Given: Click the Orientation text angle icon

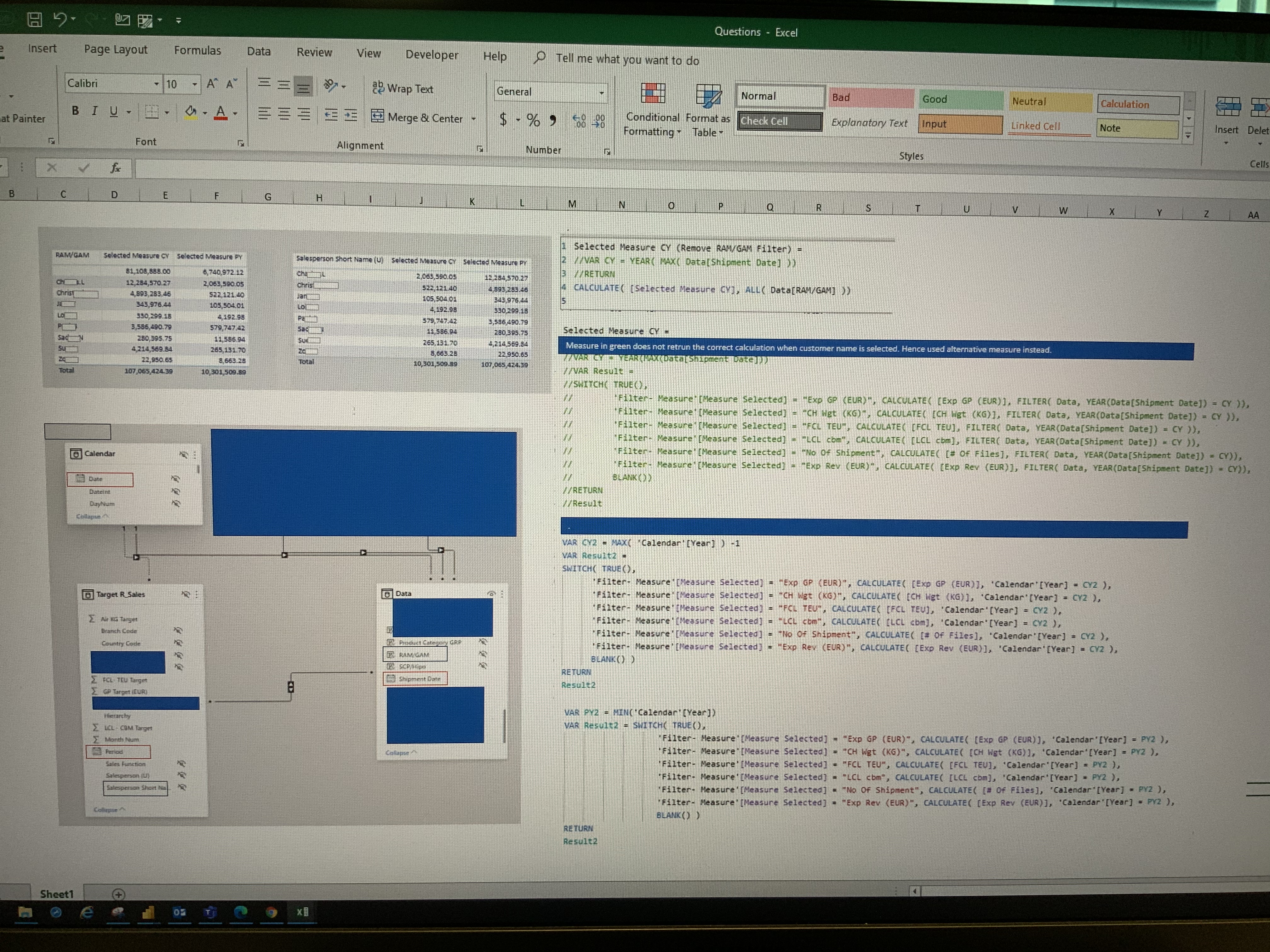Looking at the screenshot, I should pyautogui.click(x=331, y=86).
